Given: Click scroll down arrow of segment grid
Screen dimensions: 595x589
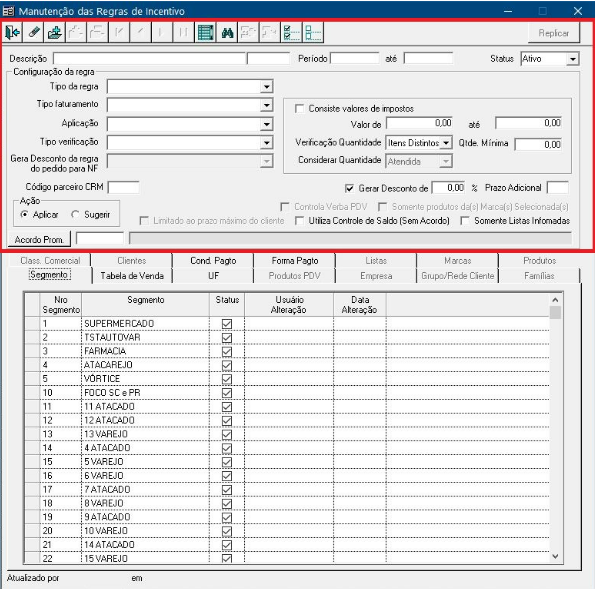Looking at the screenshot, I should click(x=555, y=556).
